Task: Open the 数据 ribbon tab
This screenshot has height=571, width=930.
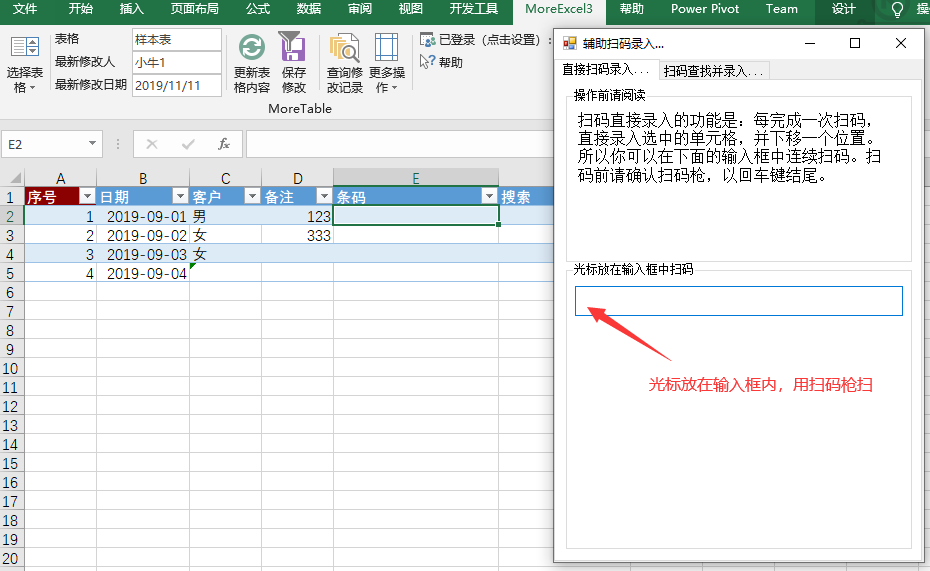Action: [309, 9]
